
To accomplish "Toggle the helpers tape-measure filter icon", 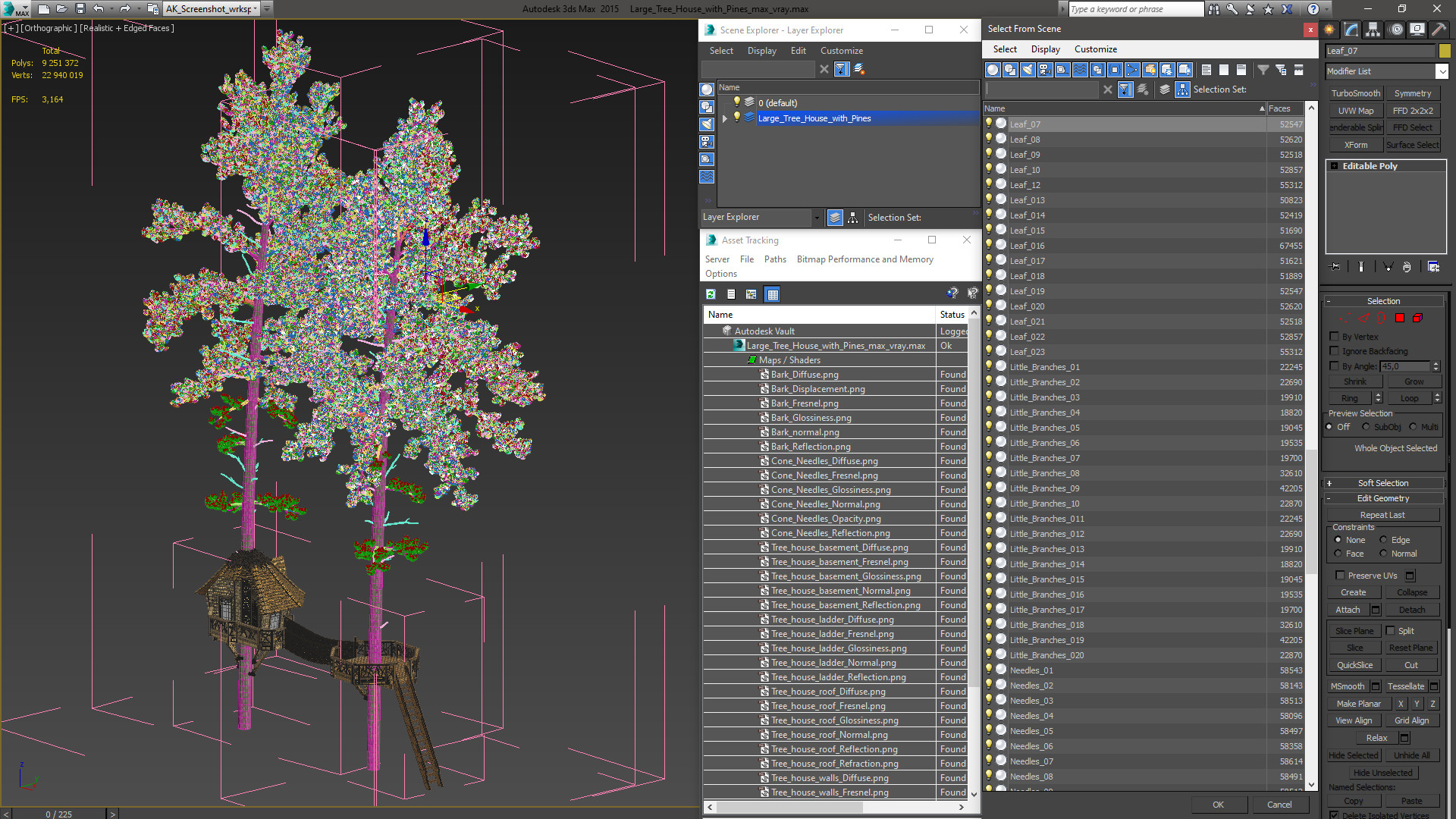I will (1062, 70).
